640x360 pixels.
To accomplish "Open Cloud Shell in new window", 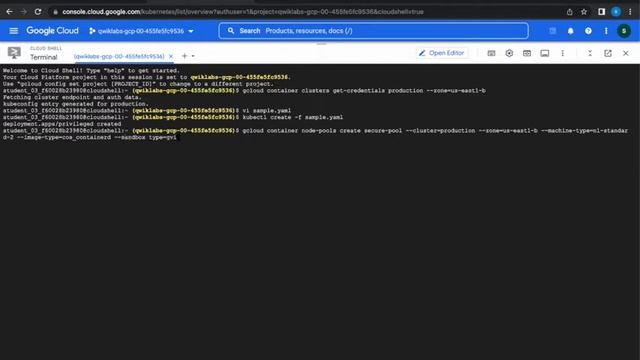I will coord(608,53).
